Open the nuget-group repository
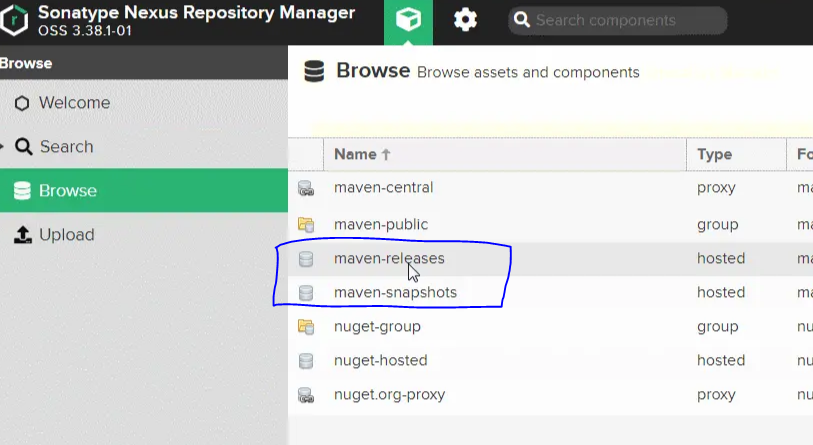 pos(377,327)
